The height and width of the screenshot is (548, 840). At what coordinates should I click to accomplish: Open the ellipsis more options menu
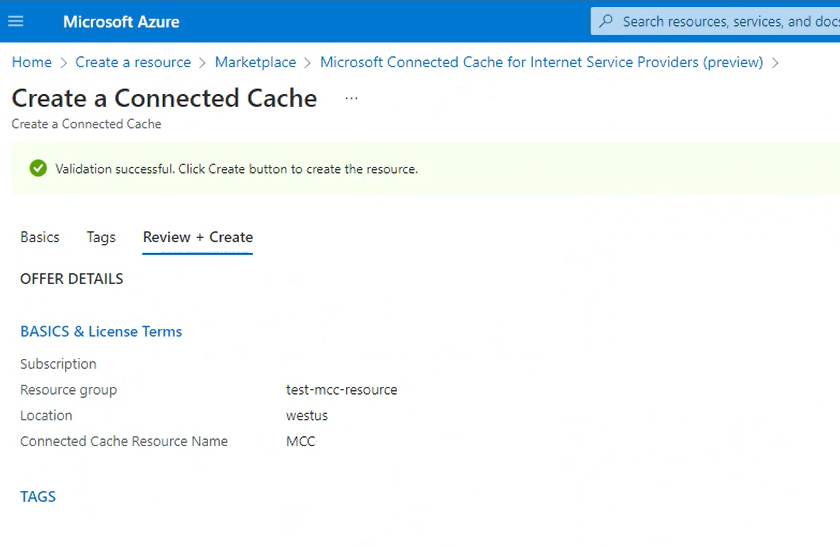point(351,98)
